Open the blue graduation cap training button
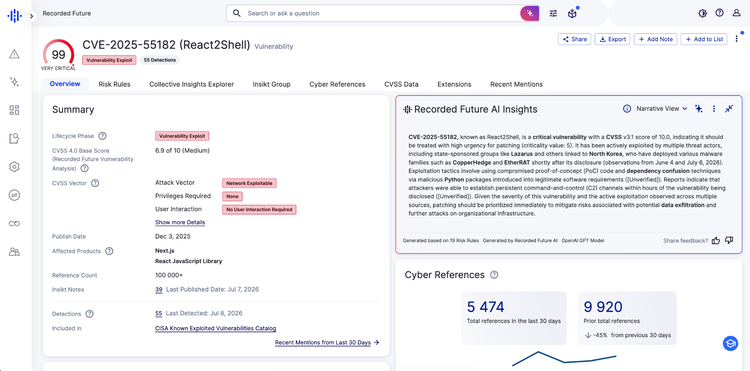Viewport: 750px width, 371px height. (730, 343)
